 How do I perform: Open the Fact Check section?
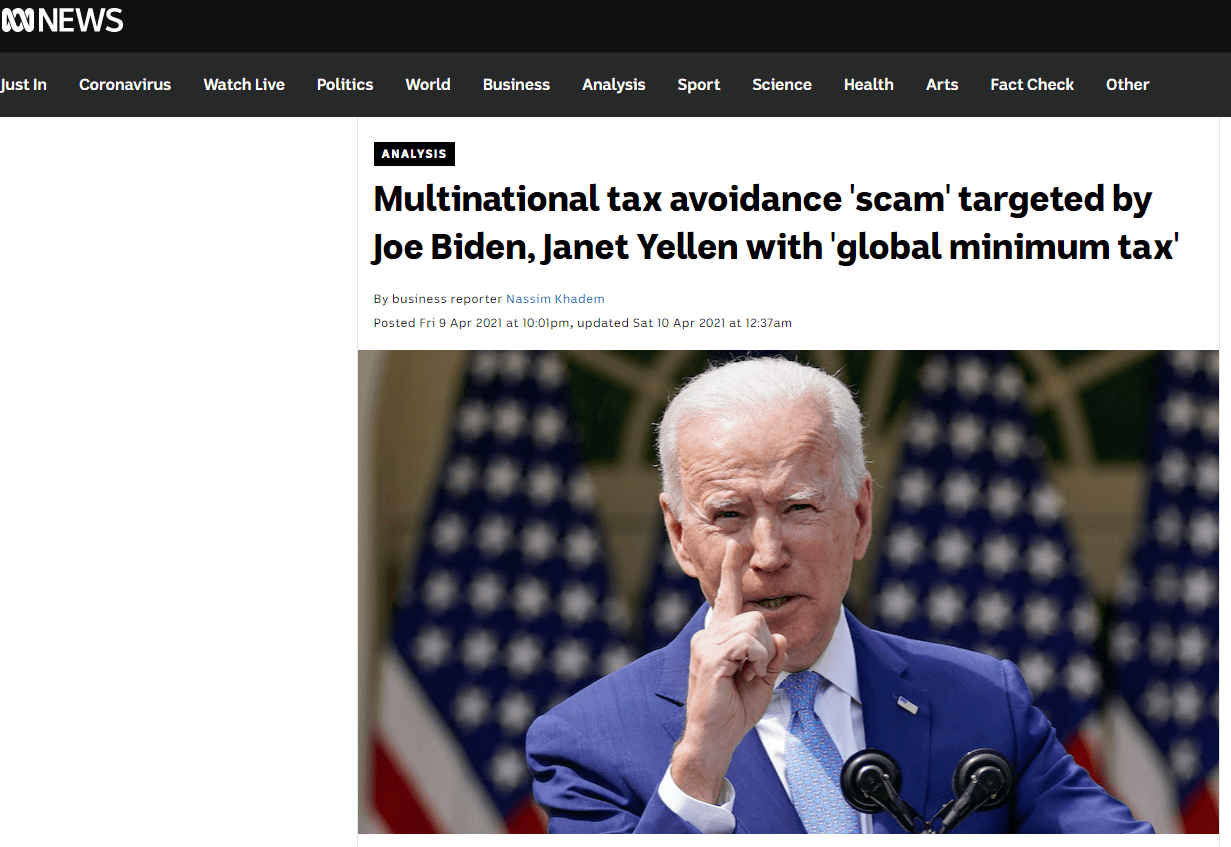(1032, 85)
